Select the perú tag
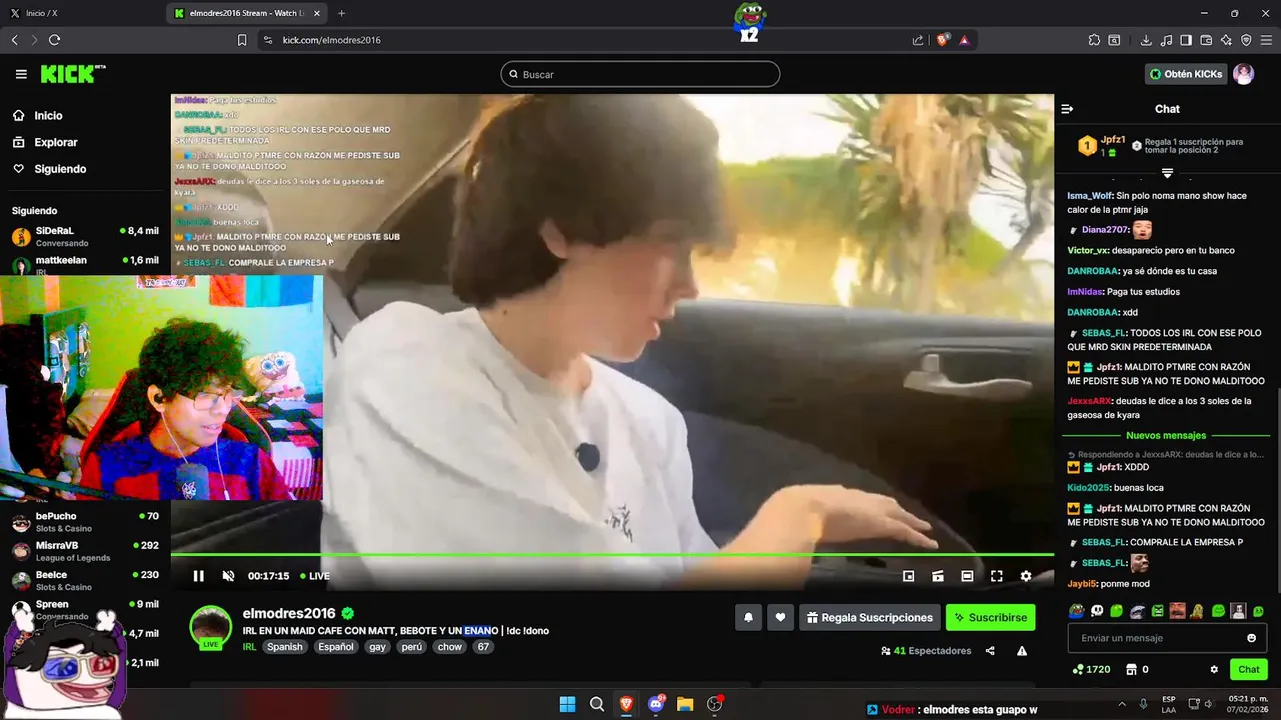 [411, 647]
